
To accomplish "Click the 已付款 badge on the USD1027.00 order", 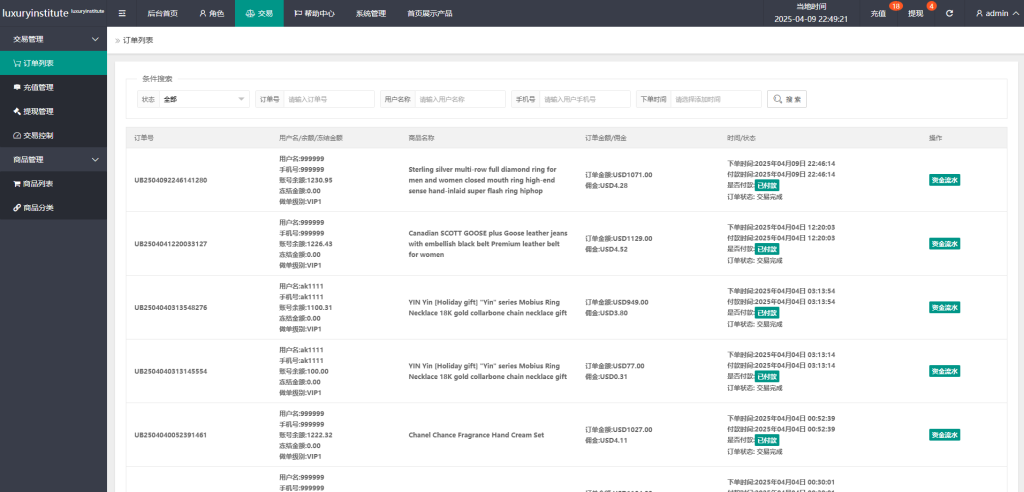I will [767, 440].
